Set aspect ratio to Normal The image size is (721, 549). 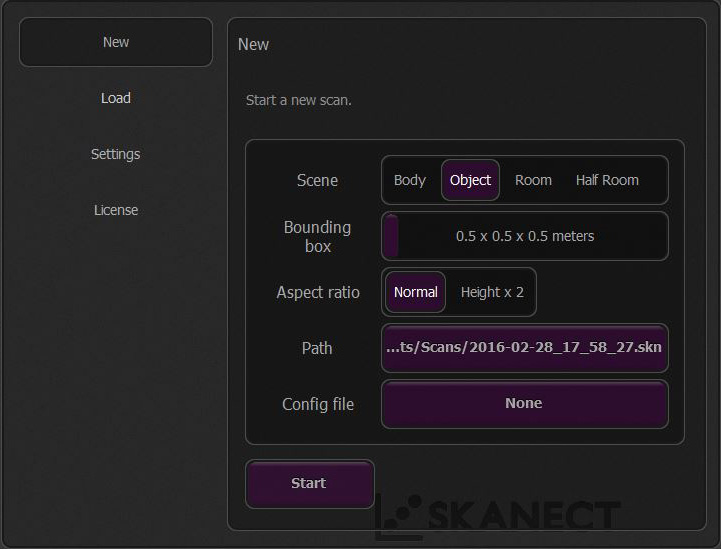416,292
